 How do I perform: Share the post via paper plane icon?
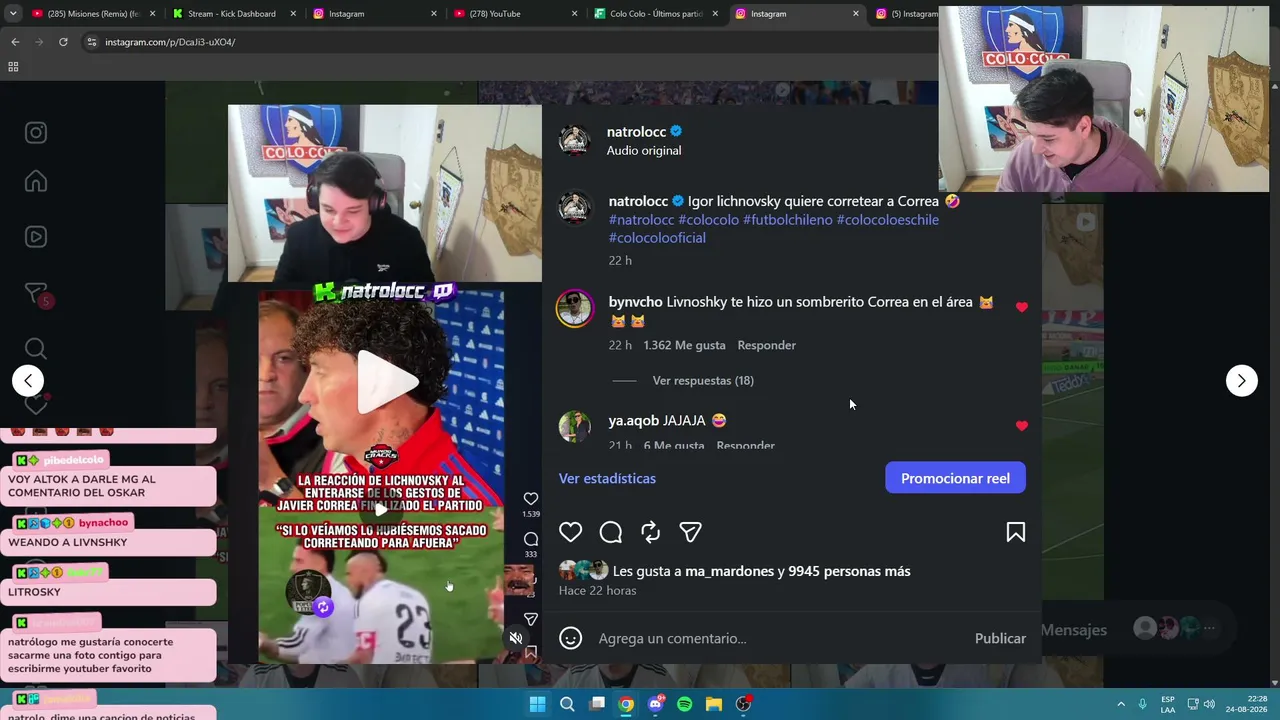click(690, 532)
